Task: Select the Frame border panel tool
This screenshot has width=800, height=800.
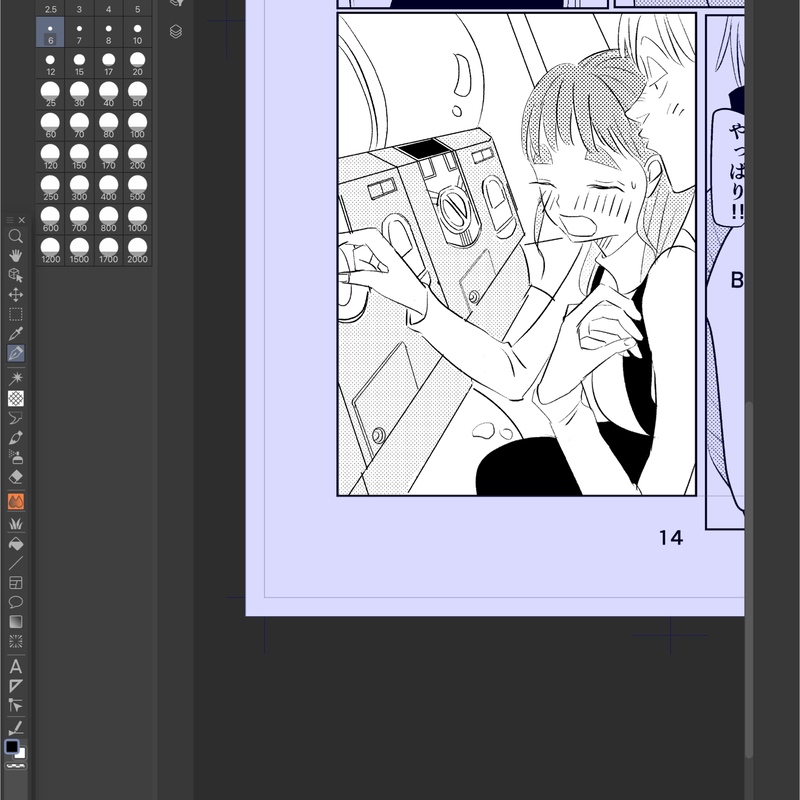Action: pyautogui.click(x=16, y=583)
